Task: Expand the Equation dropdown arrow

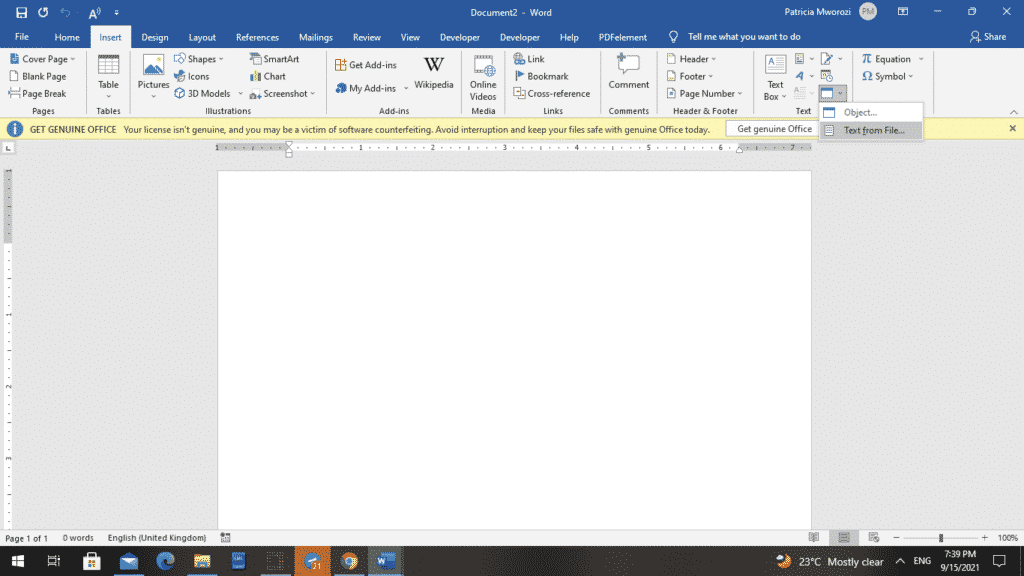Action: click(x=921, y=59)
